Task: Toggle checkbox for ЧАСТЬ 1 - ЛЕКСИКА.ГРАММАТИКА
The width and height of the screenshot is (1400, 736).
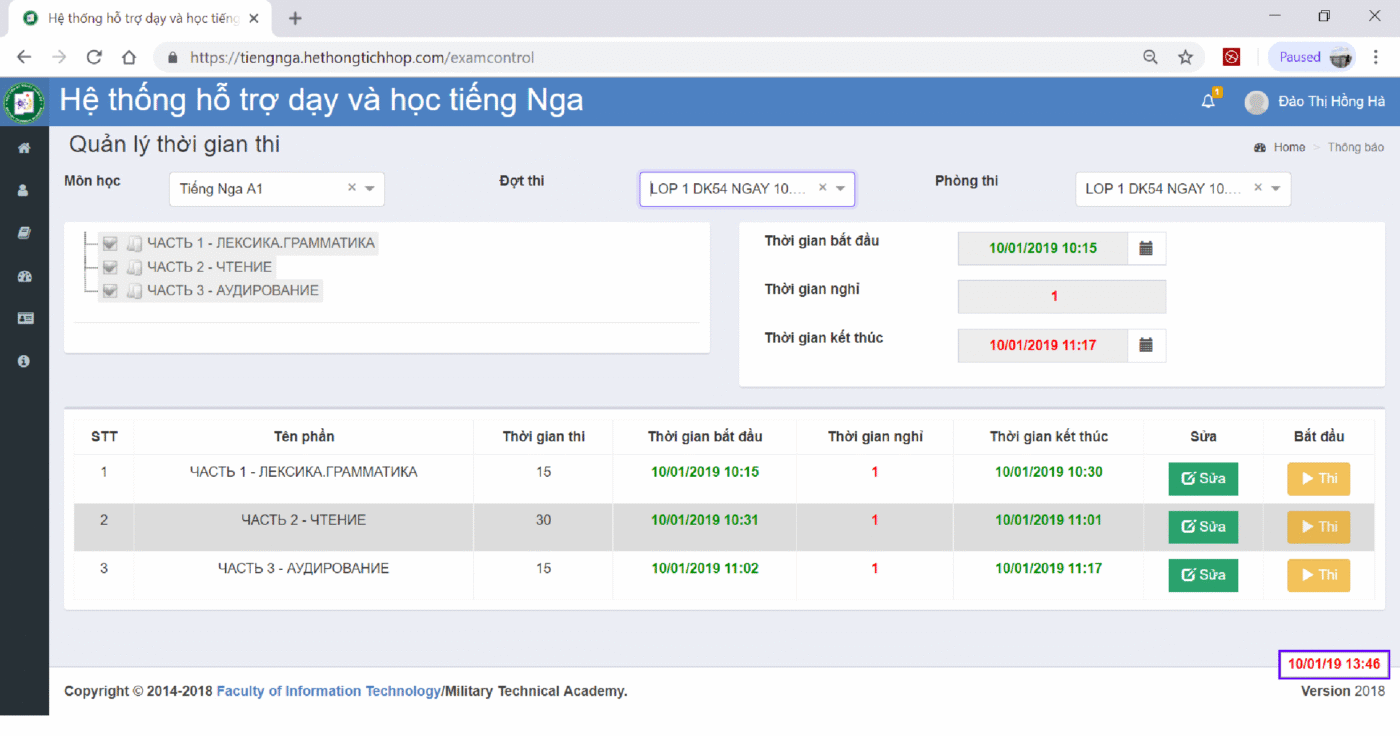Action: click(x=110, y=243)
